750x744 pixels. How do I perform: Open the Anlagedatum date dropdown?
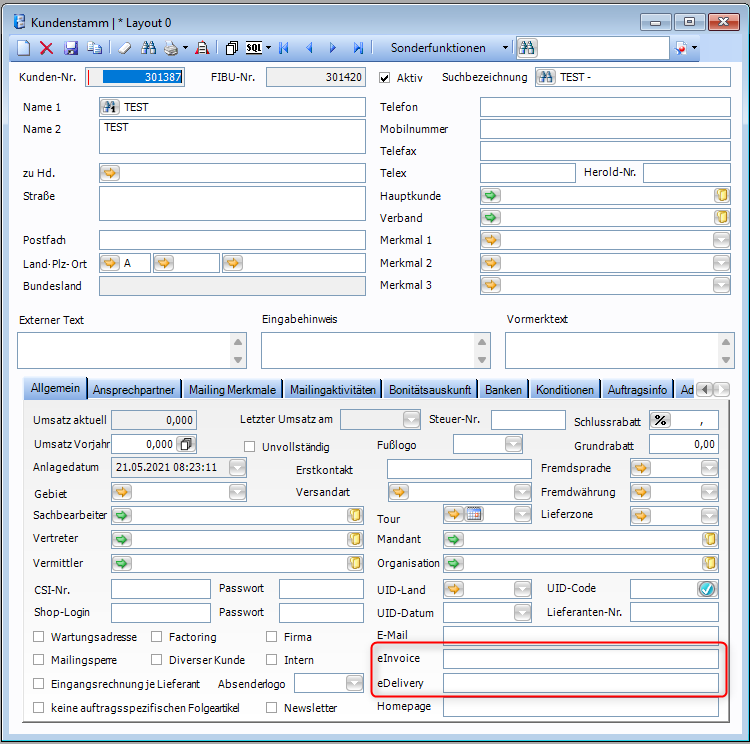(236, 467)
